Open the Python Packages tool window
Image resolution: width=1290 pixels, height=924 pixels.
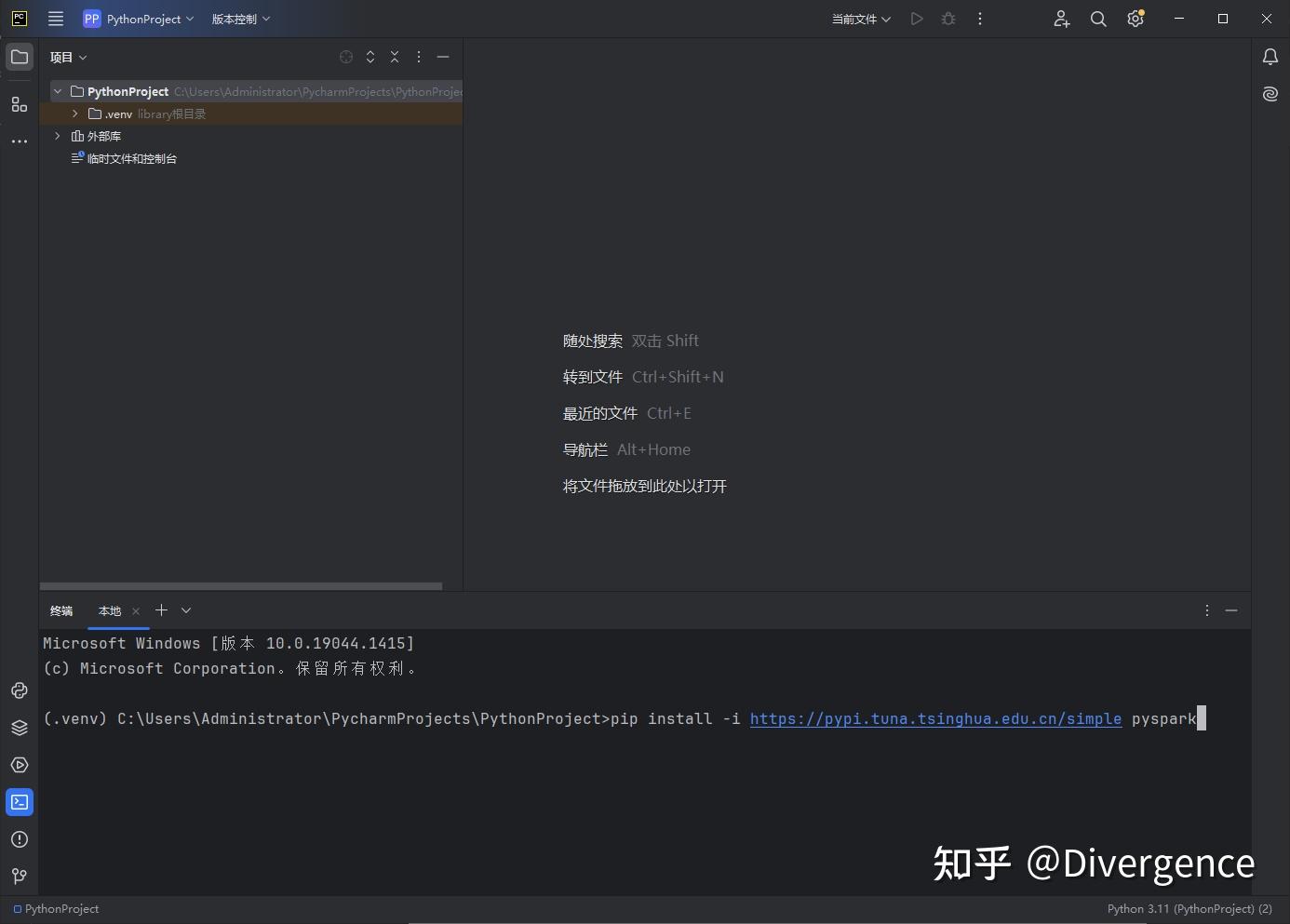click(x=20, y=728)
